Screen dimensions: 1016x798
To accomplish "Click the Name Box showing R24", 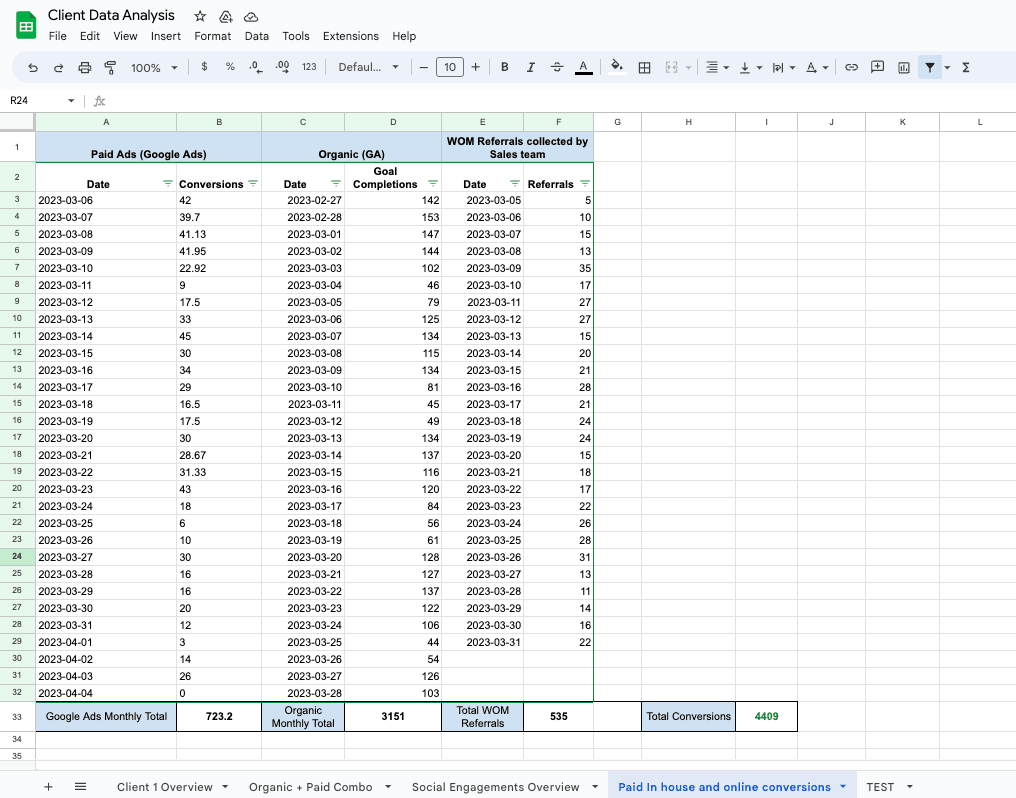I will (40, 101).
